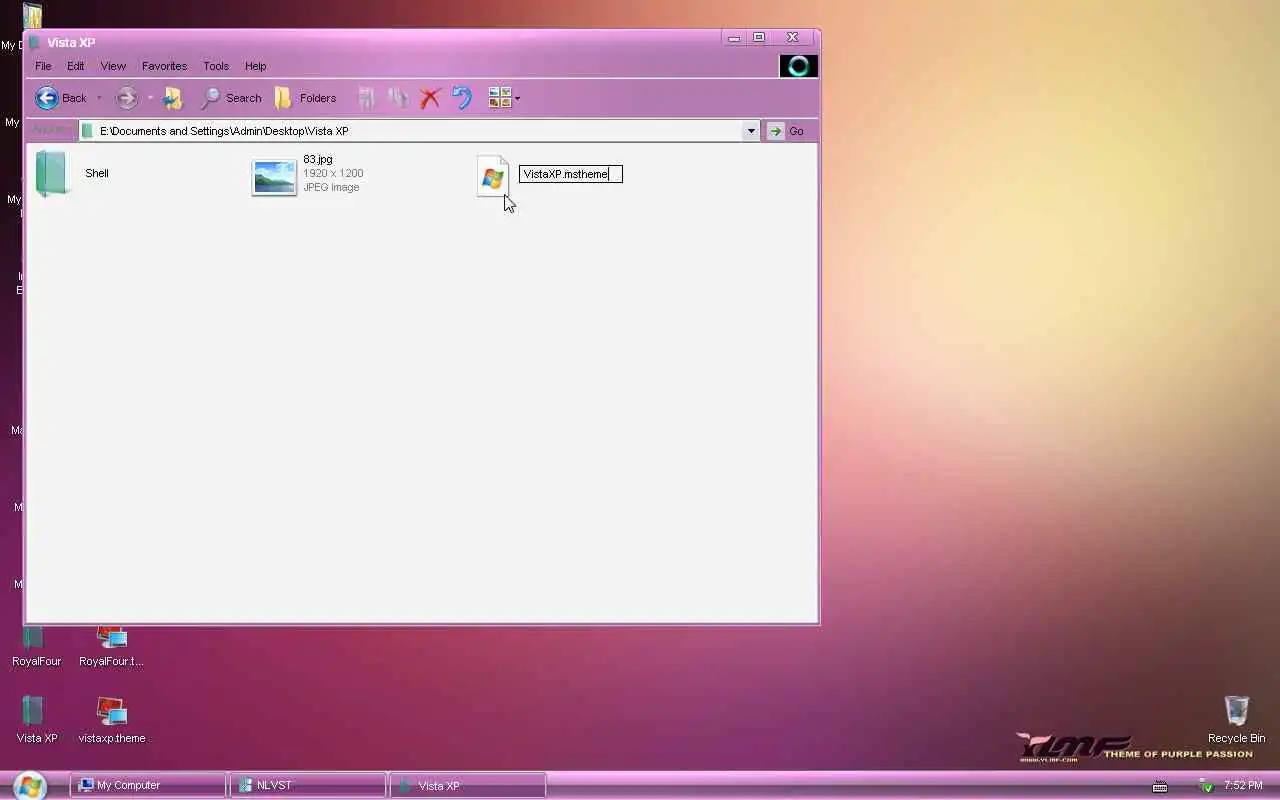Viewport: 1280px width, 800px height.
Task: Close the Vista XP window
Action: tap(792, 38)
